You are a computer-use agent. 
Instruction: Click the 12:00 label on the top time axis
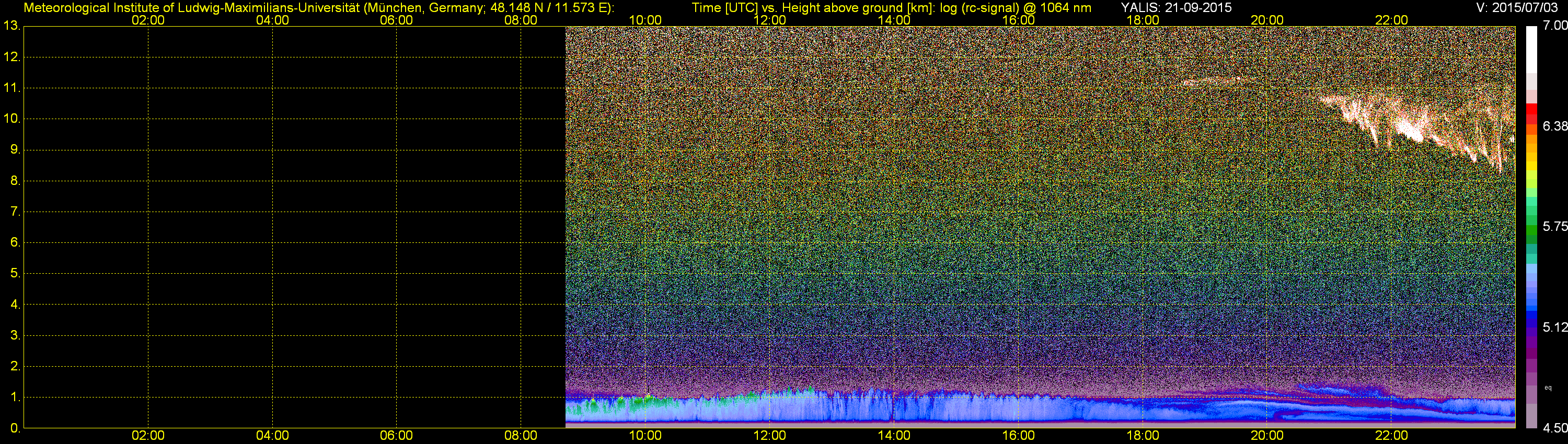[x=769, y=20]
